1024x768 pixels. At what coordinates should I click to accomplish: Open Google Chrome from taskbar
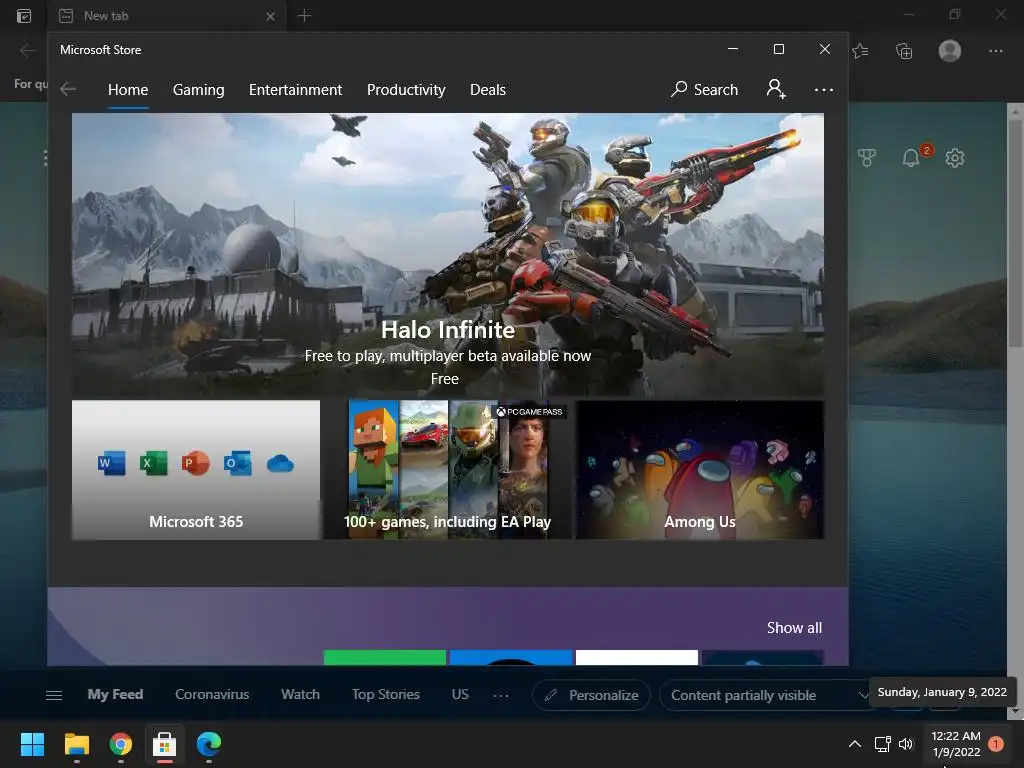point(121,744)
